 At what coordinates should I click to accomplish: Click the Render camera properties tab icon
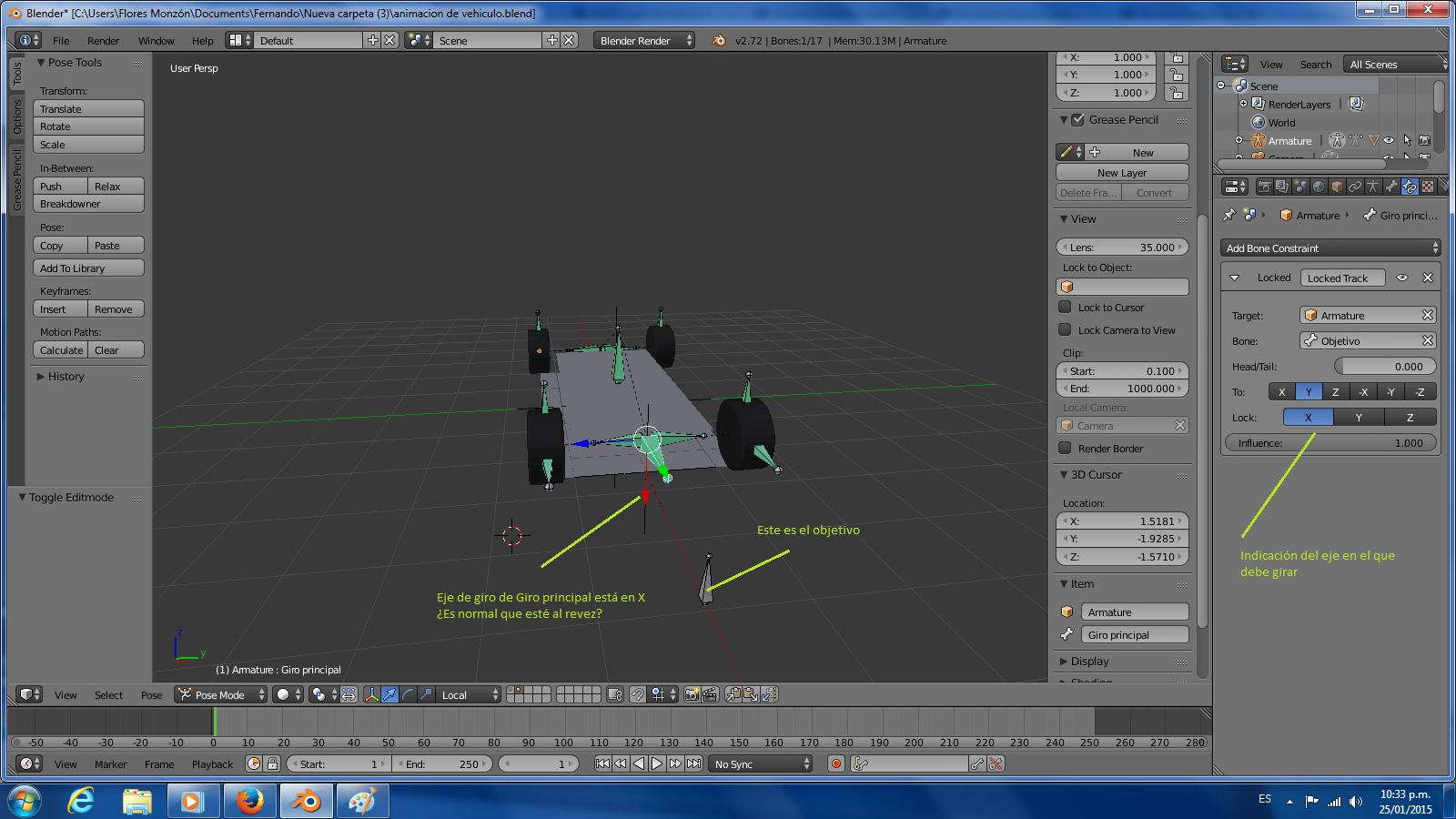(x=1264, y=187)
